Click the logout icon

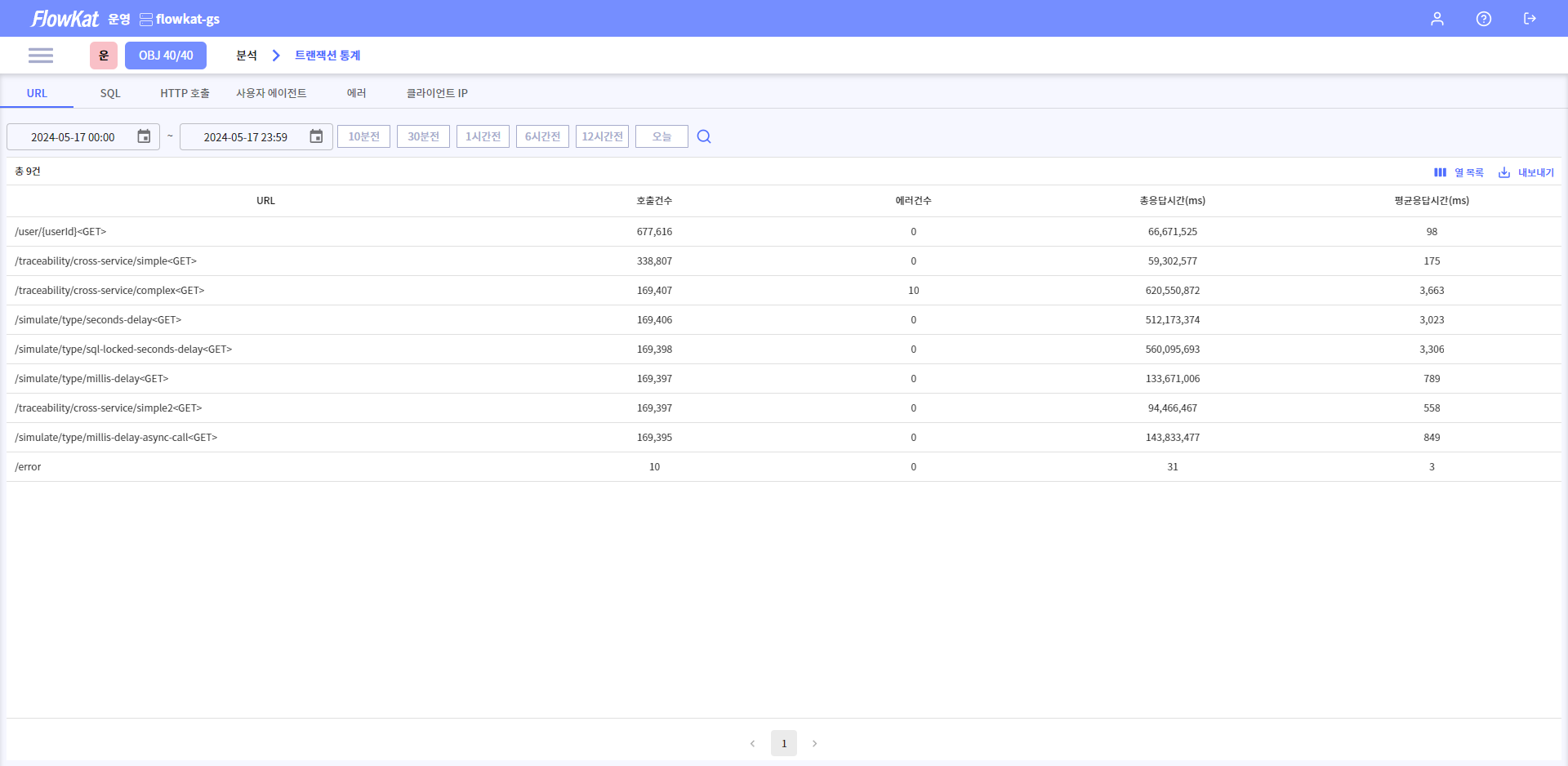pos(1530,19)
